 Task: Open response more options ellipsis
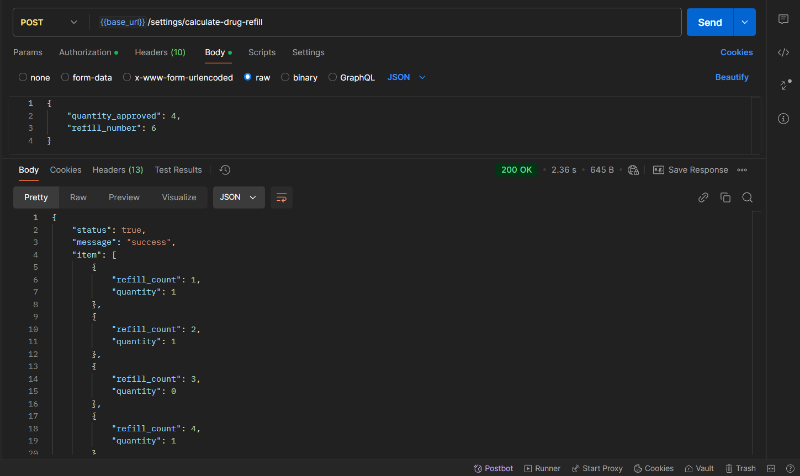[x=742, y=170]
